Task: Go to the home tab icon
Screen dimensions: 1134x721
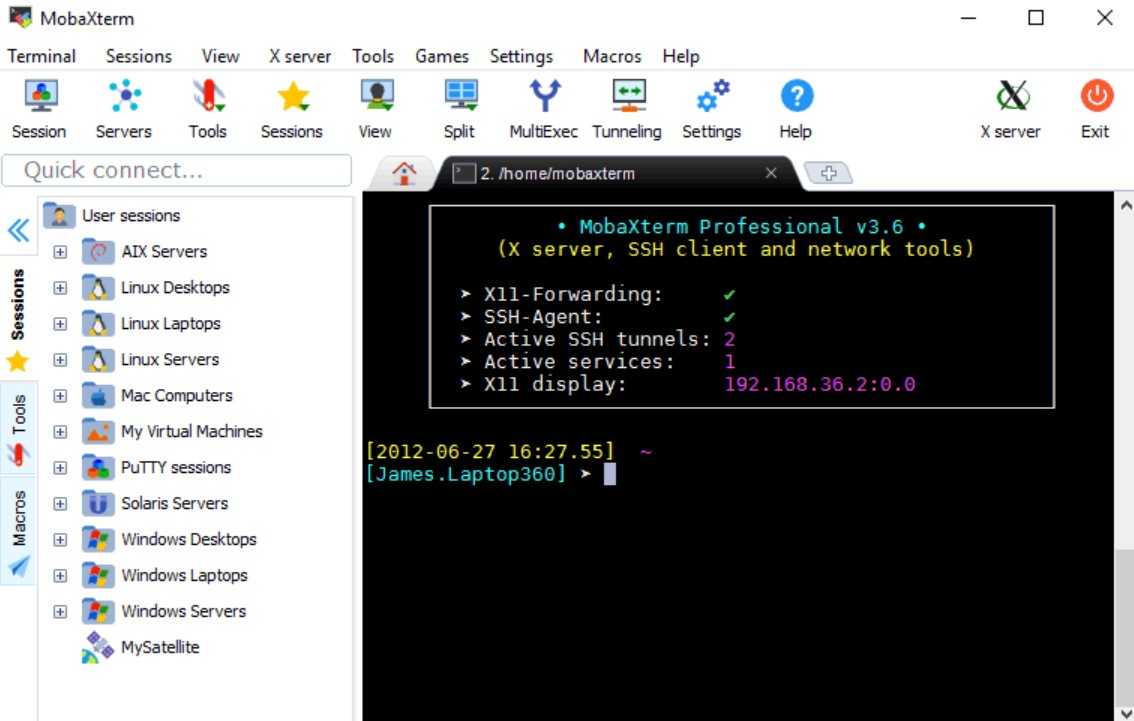Action: (x=404, y=174)
